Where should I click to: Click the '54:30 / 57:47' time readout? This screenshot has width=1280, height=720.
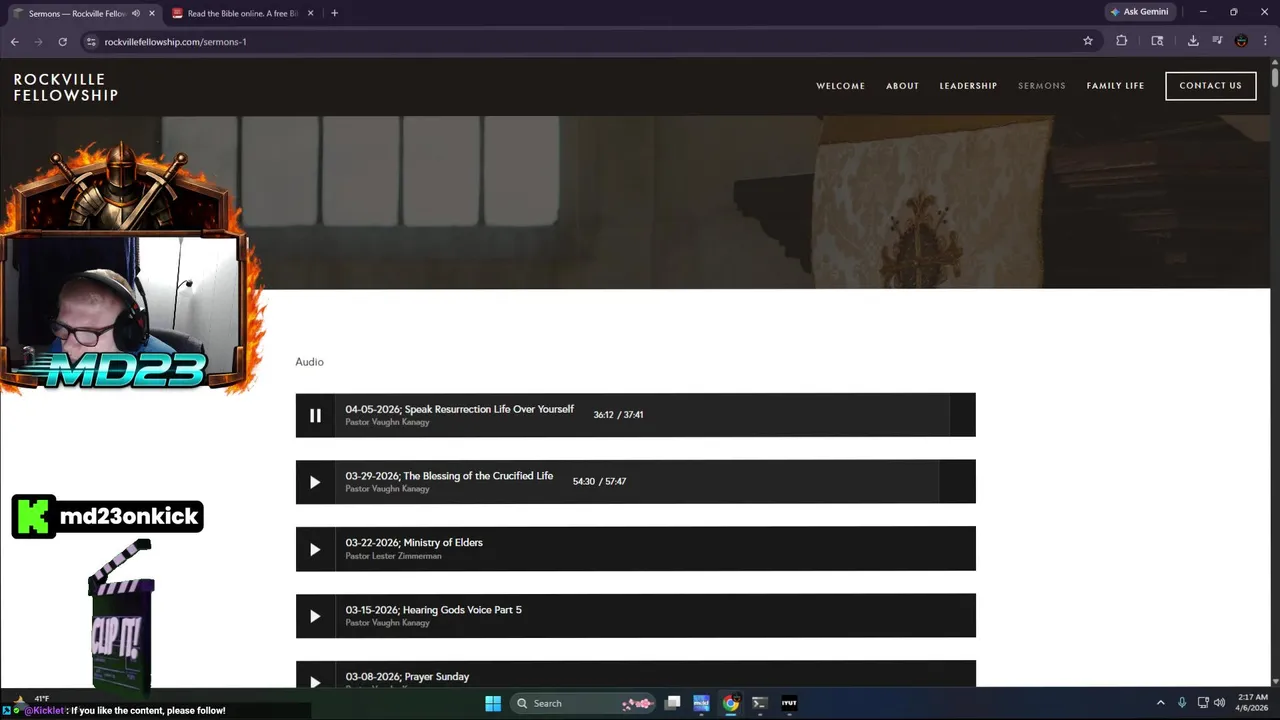point(599,482)
